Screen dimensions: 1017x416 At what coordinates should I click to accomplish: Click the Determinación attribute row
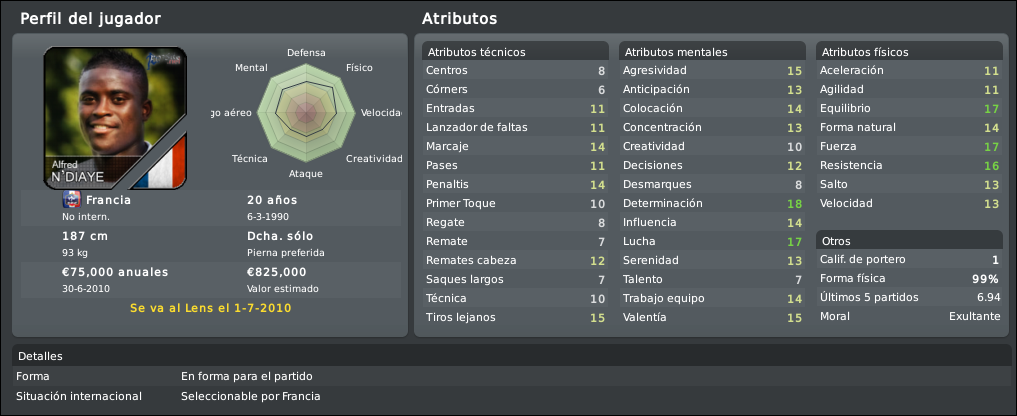(711, 204)
